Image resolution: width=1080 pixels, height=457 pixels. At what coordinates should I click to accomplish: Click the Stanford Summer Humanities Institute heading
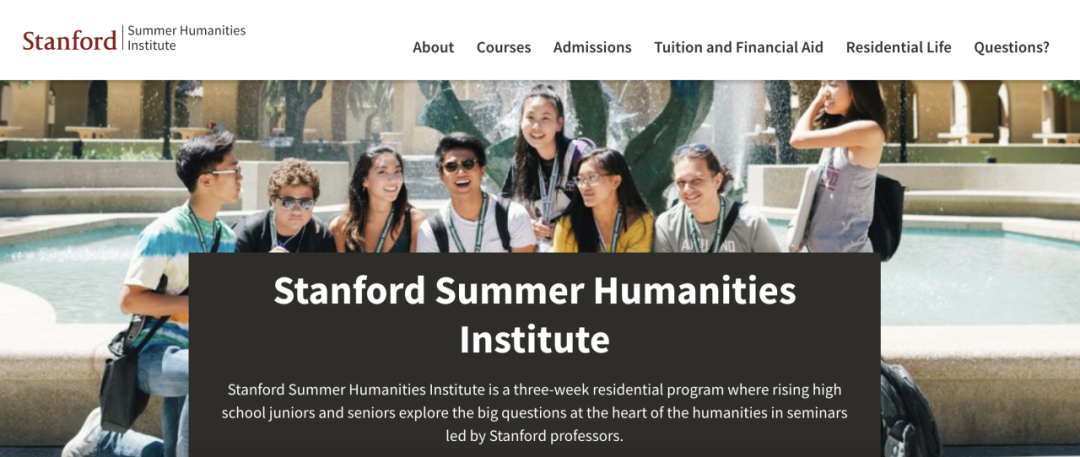tap(534, 315)
